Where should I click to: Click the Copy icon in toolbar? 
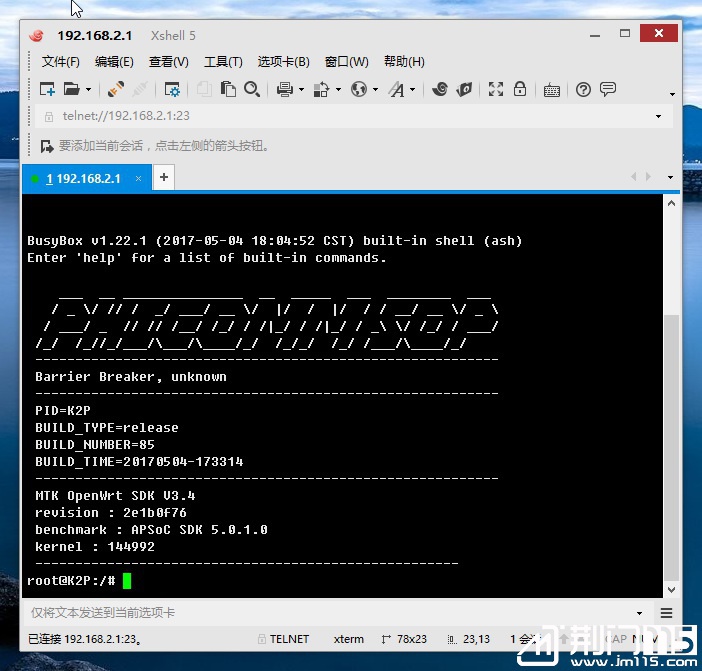pyautogui.click(x=204, y=89)
